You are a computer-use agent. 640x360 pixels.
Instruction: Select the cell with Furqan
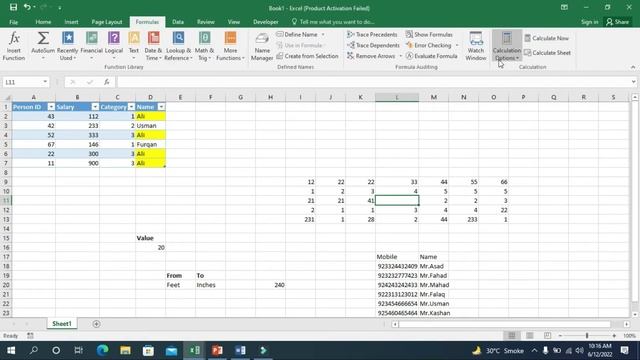[x=150, y=144]
